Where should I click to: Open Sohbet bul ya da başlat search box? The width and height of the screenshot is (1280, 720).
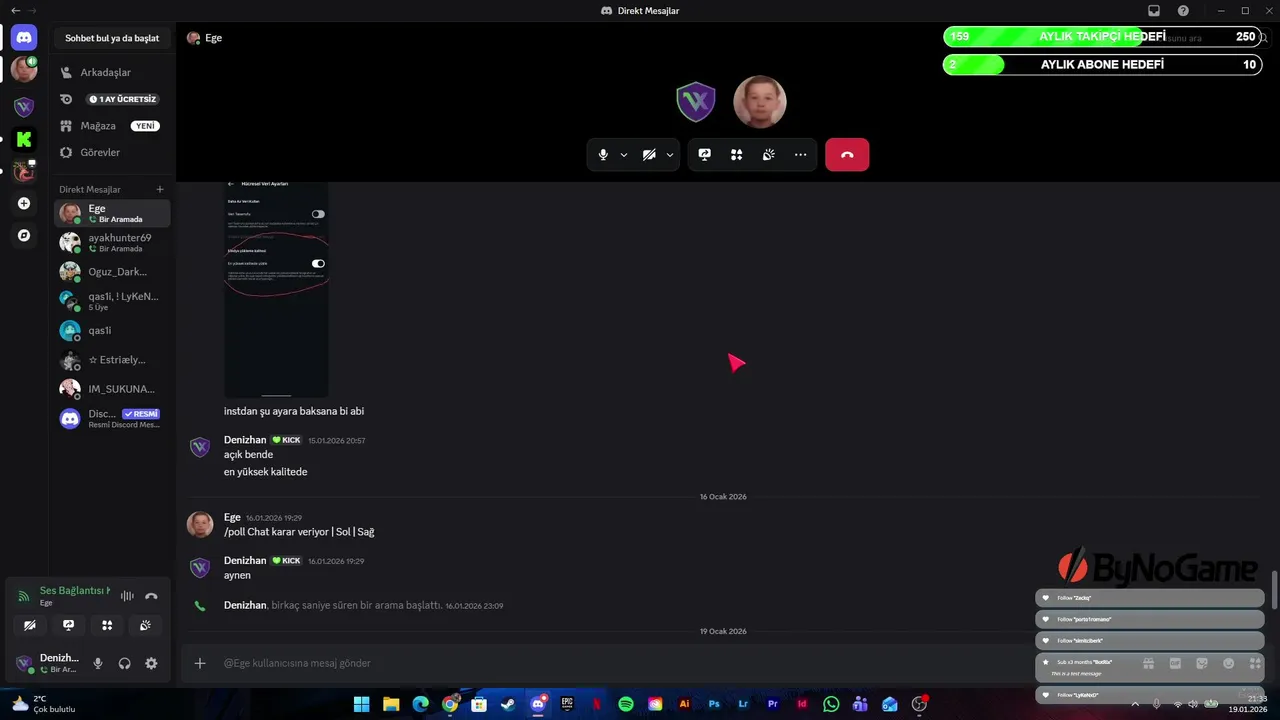click(112, 38)
